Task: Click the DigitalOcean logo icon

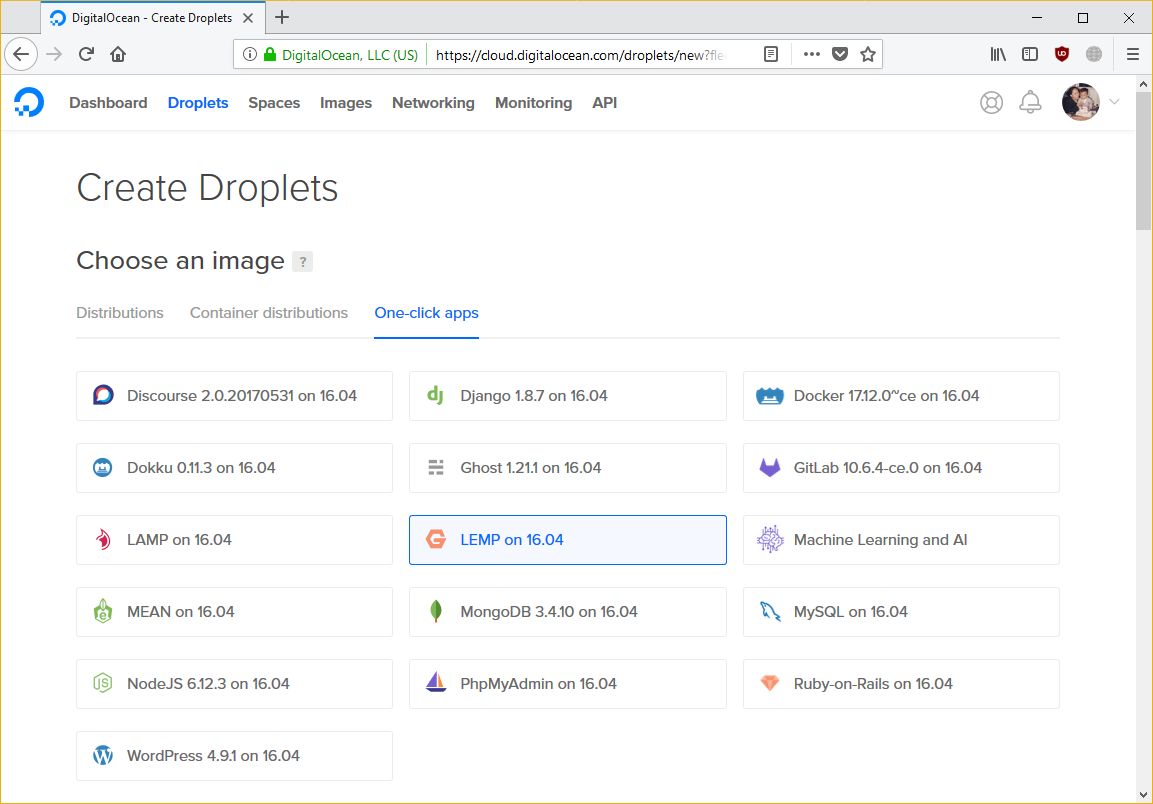Action: click(29, 102)
